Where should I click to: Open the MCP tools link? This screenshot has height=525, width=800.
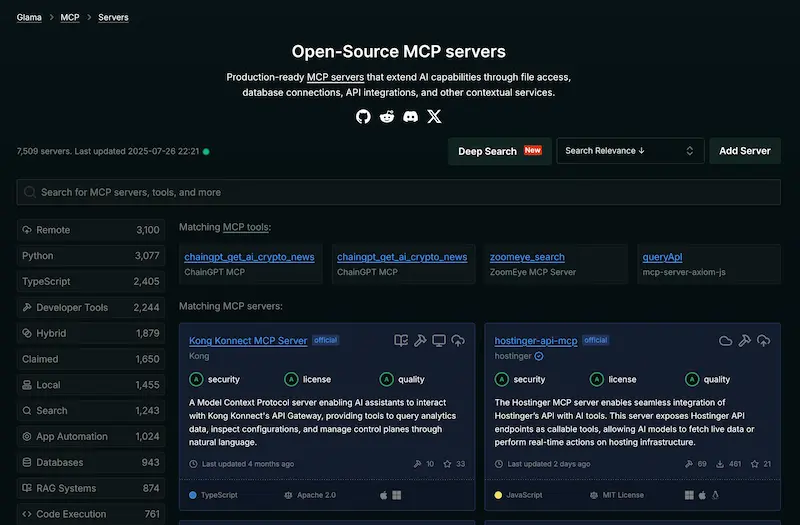[245, 227]
